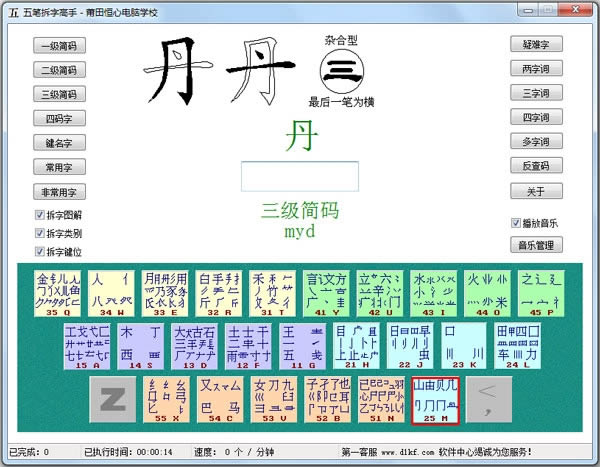Select the Q key tile labeled 35
600x467 pixels.
pyautogui.click(x=57, y=293)
